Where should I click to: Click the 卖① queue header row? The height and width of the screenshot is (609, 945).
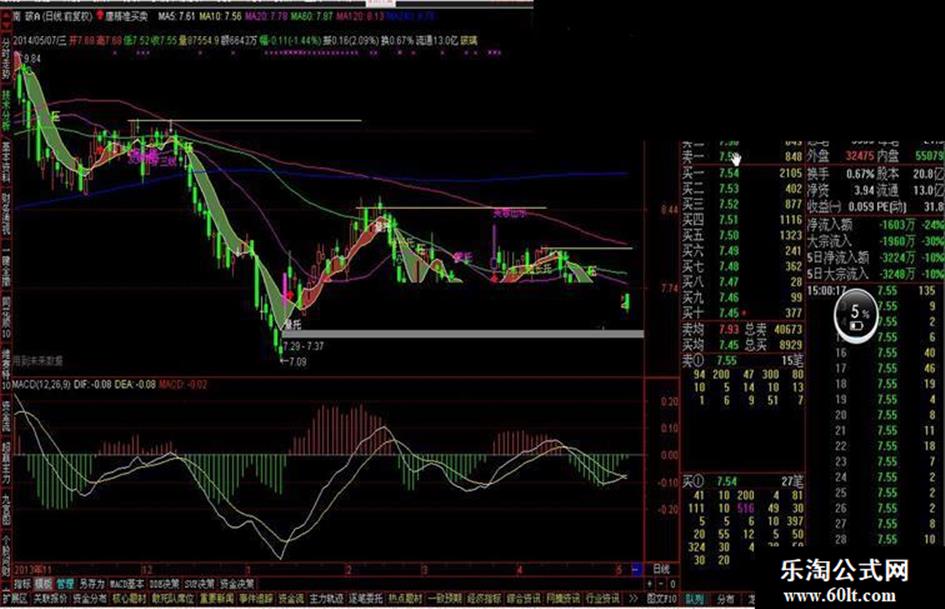742,361
